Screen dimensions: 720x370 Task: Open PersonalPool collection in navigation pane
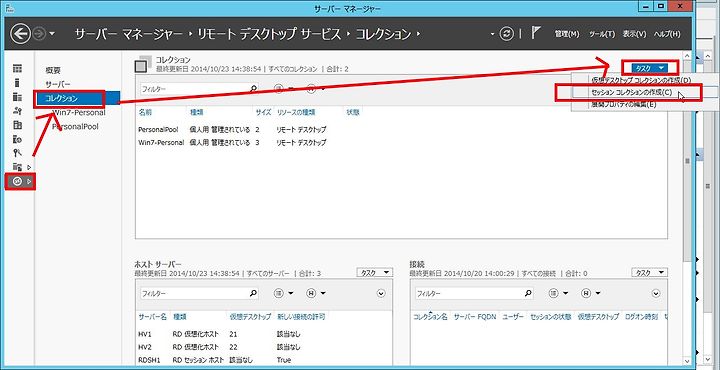pos(75,126)
